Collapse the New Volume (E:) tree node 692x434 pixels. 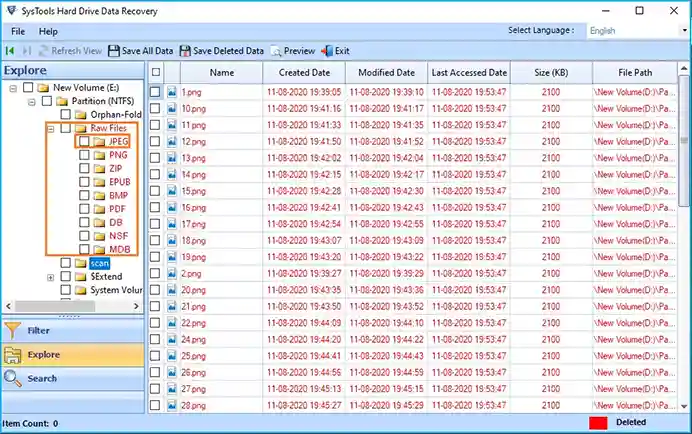click(13, 88)
